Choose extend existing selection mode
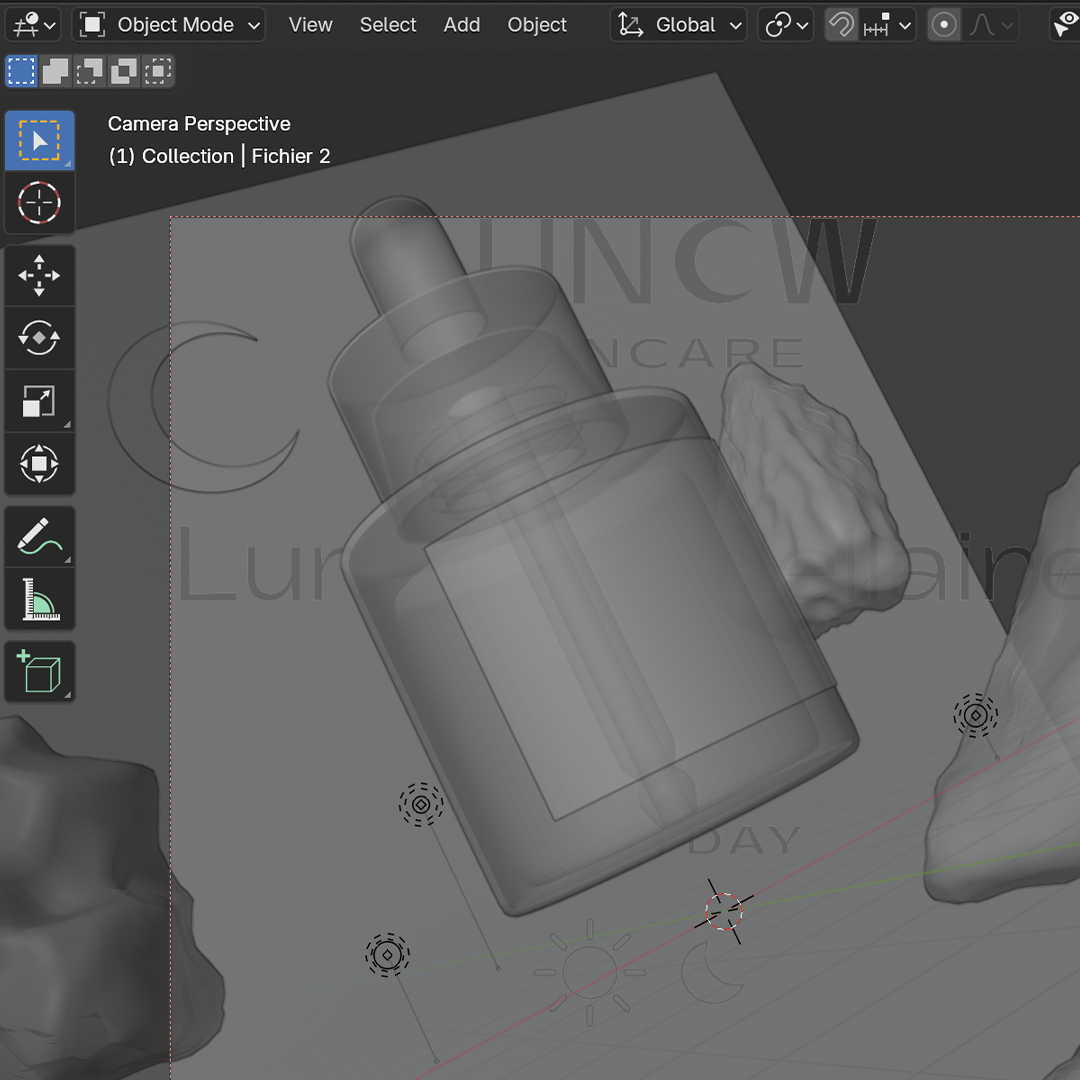Viewport: 1080px width, 1080px height. tap(55, 71)
